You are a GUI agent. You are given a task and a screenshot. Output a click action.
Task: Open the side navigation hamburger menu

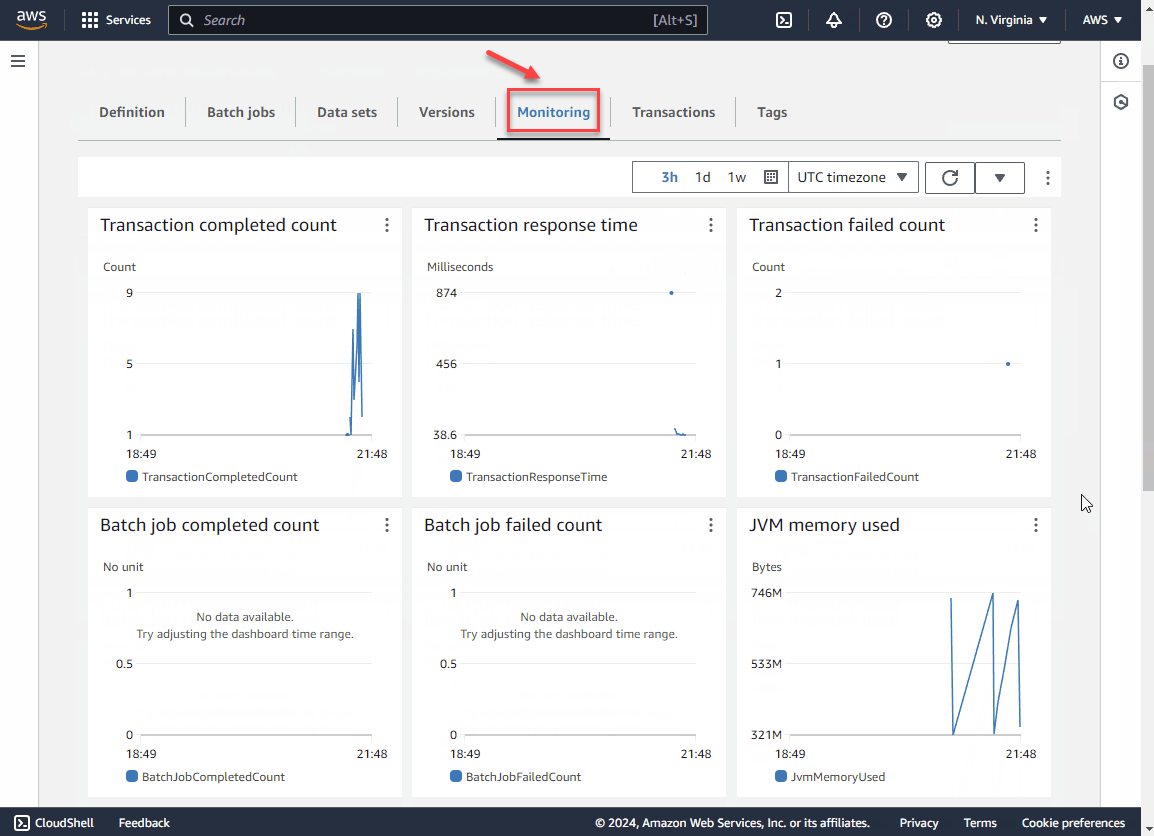pos(18,61)
